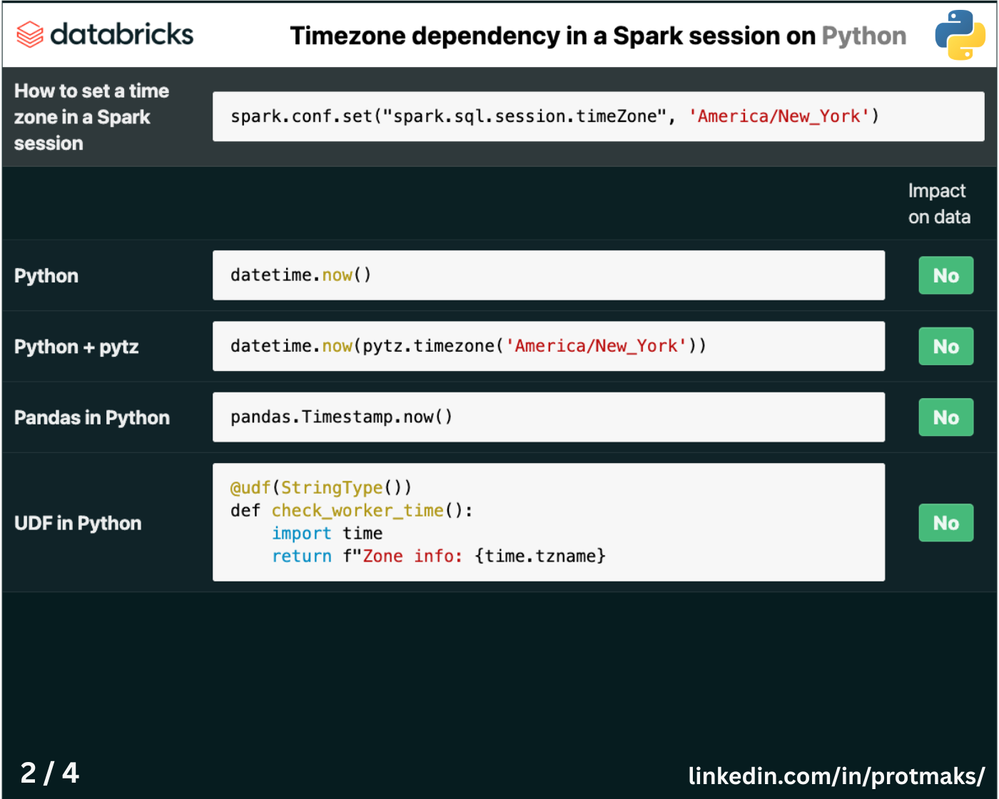The width and height of the screenshot is (999, 799).
Task: Open the linkedin.com/in/protmaks link
Action: (836, 775)
